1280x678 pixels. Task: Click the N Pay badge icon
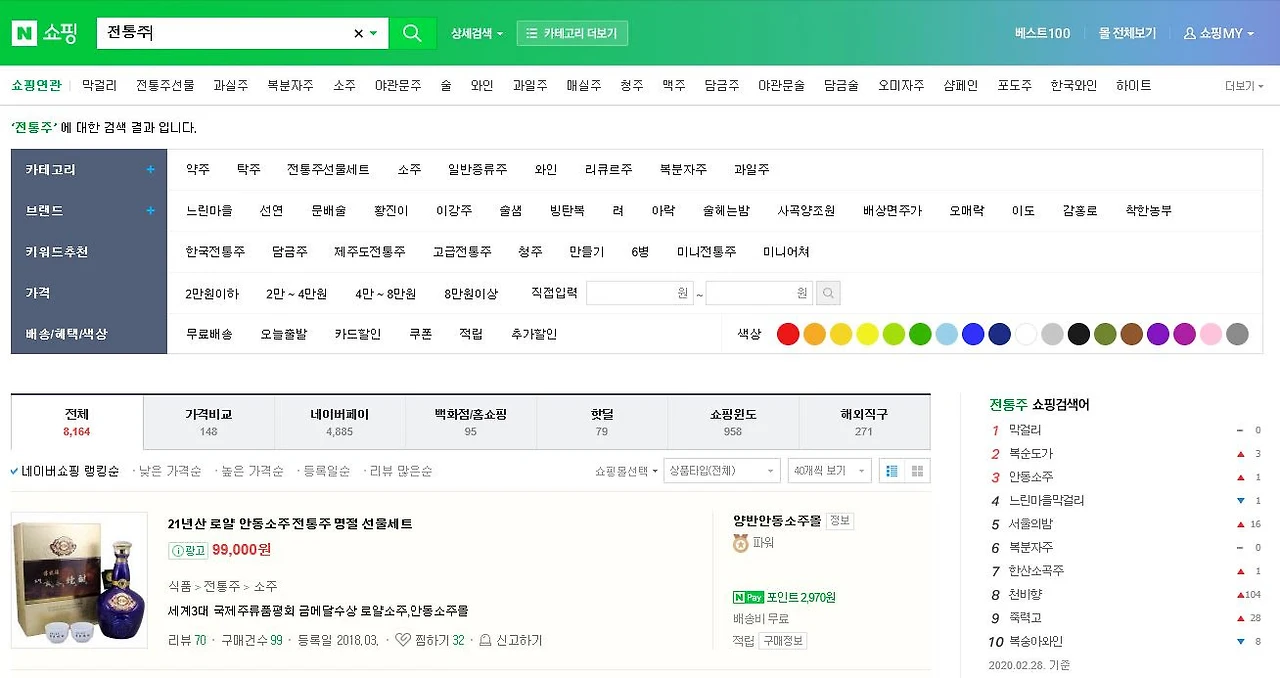[x=748, y=598]
